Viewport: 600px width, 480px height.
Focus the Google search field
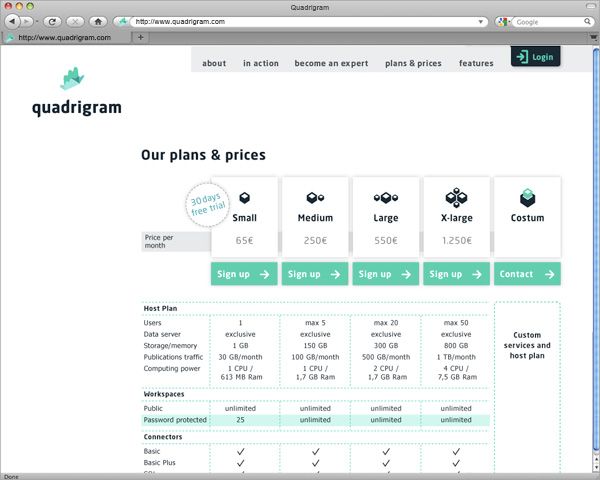click(x=549, y=22)
